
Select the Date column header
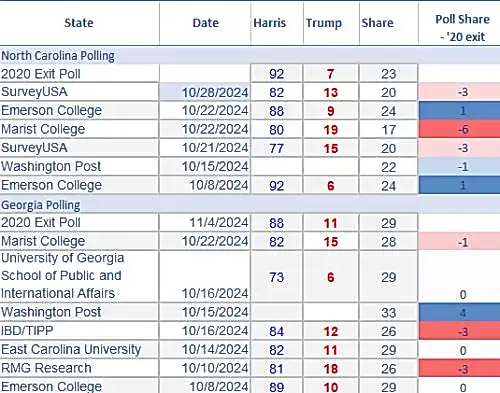205,23
